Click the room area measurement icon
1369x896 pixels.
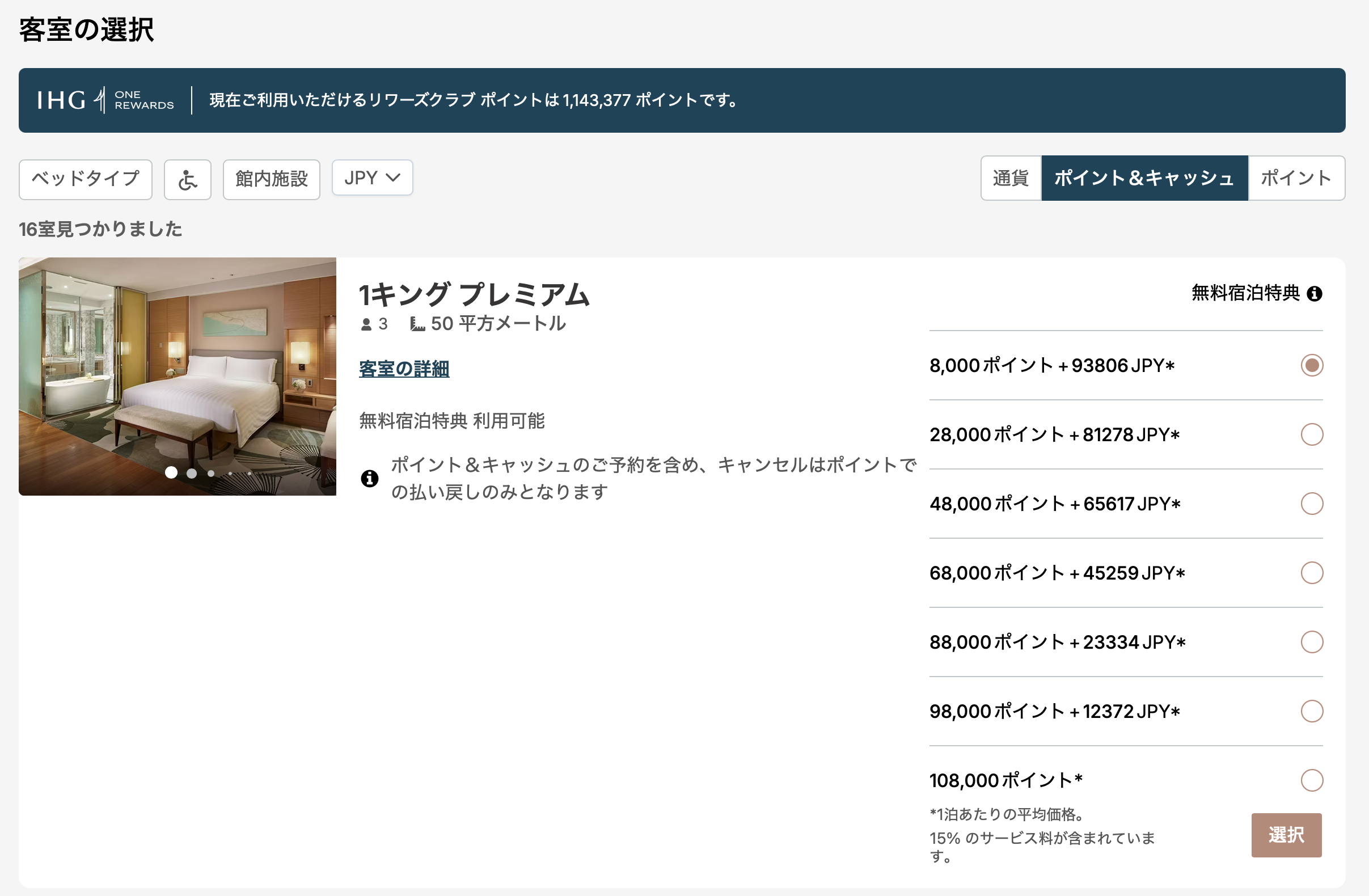point(417,324)
